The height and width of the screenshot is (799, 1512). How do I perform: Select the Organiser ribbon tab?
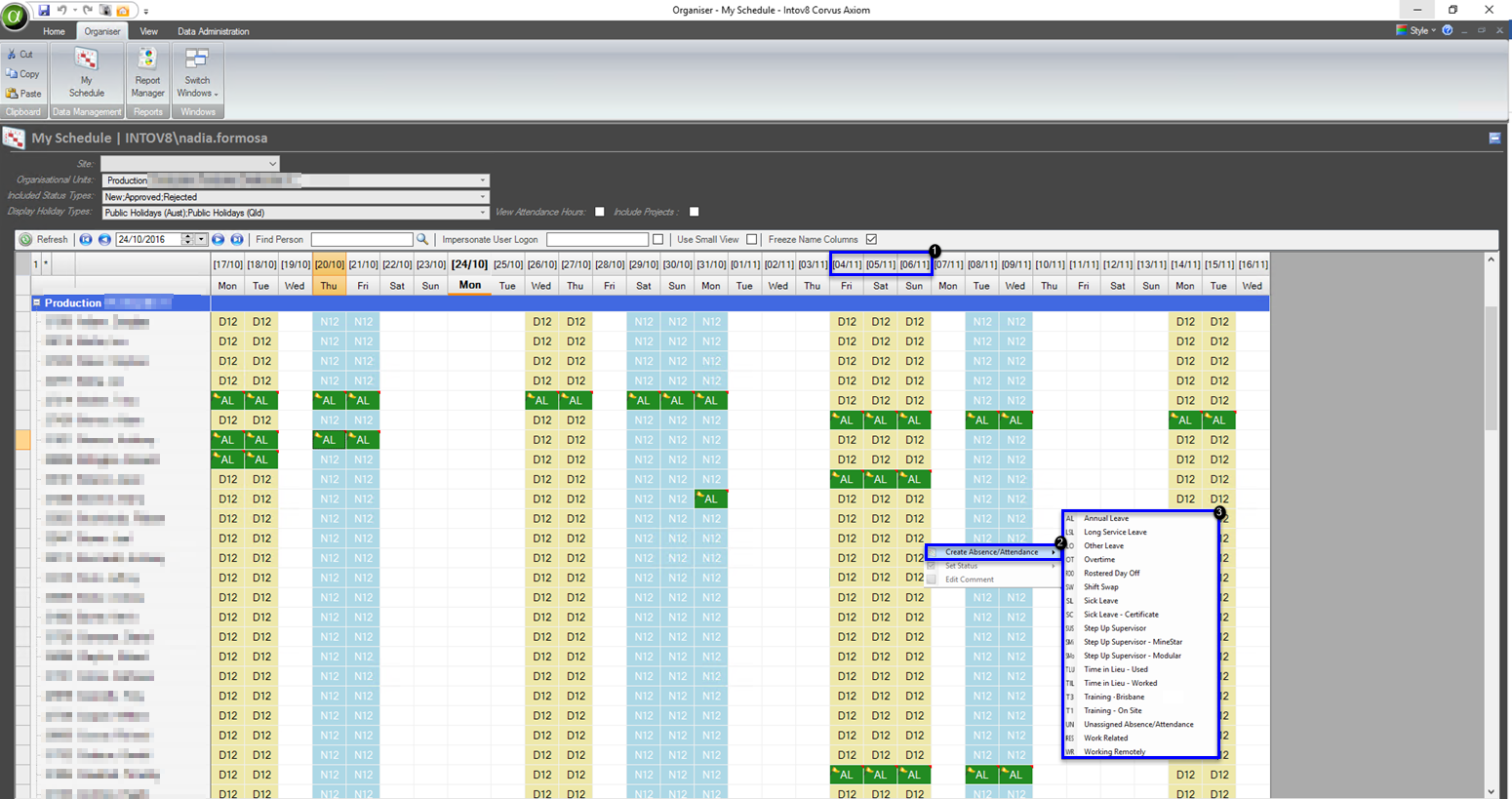pos(101,31)
